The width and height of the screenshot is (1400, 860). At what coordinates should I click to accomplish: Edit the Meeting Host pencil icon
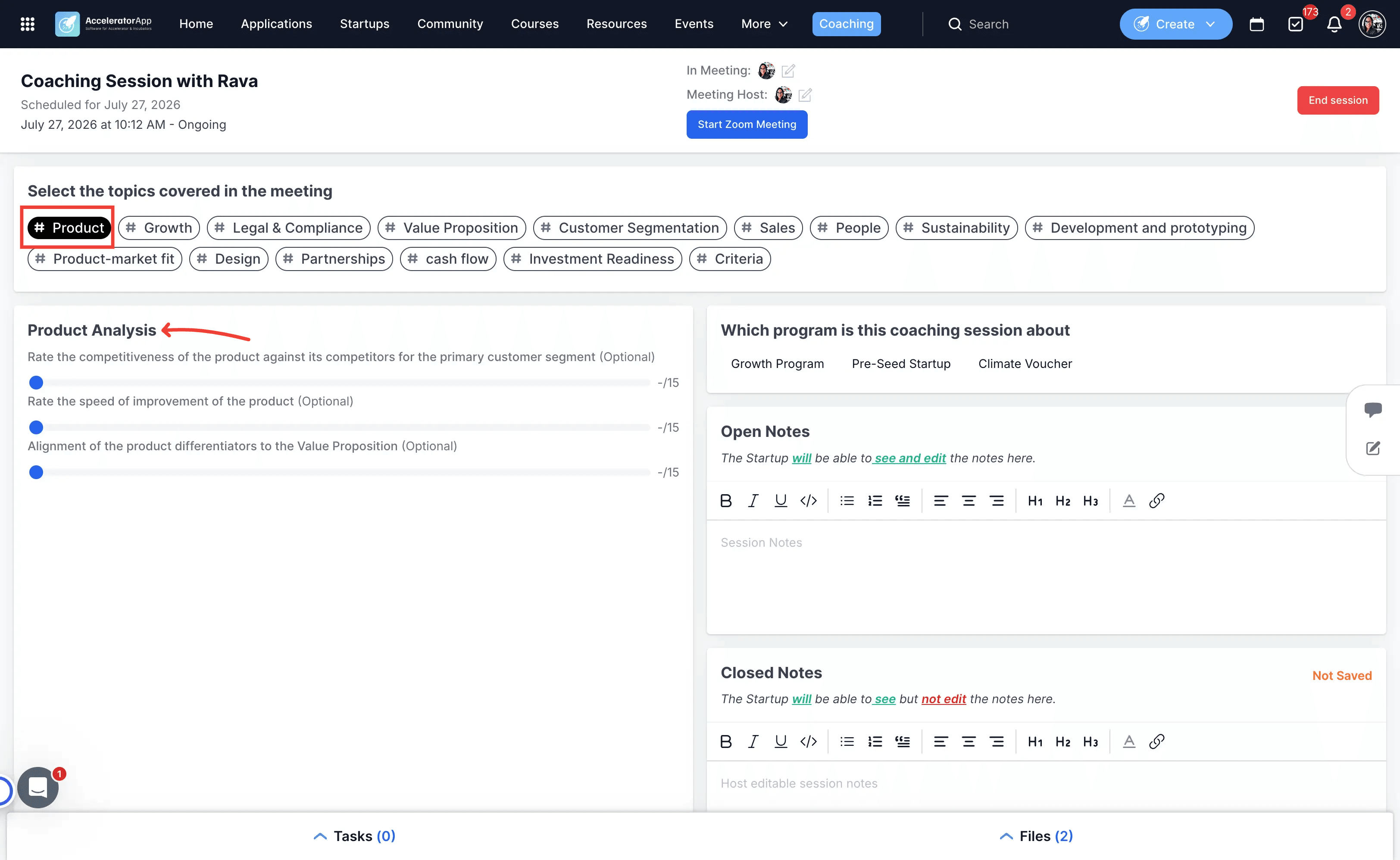pyautogui.click(x=805, y=95)
